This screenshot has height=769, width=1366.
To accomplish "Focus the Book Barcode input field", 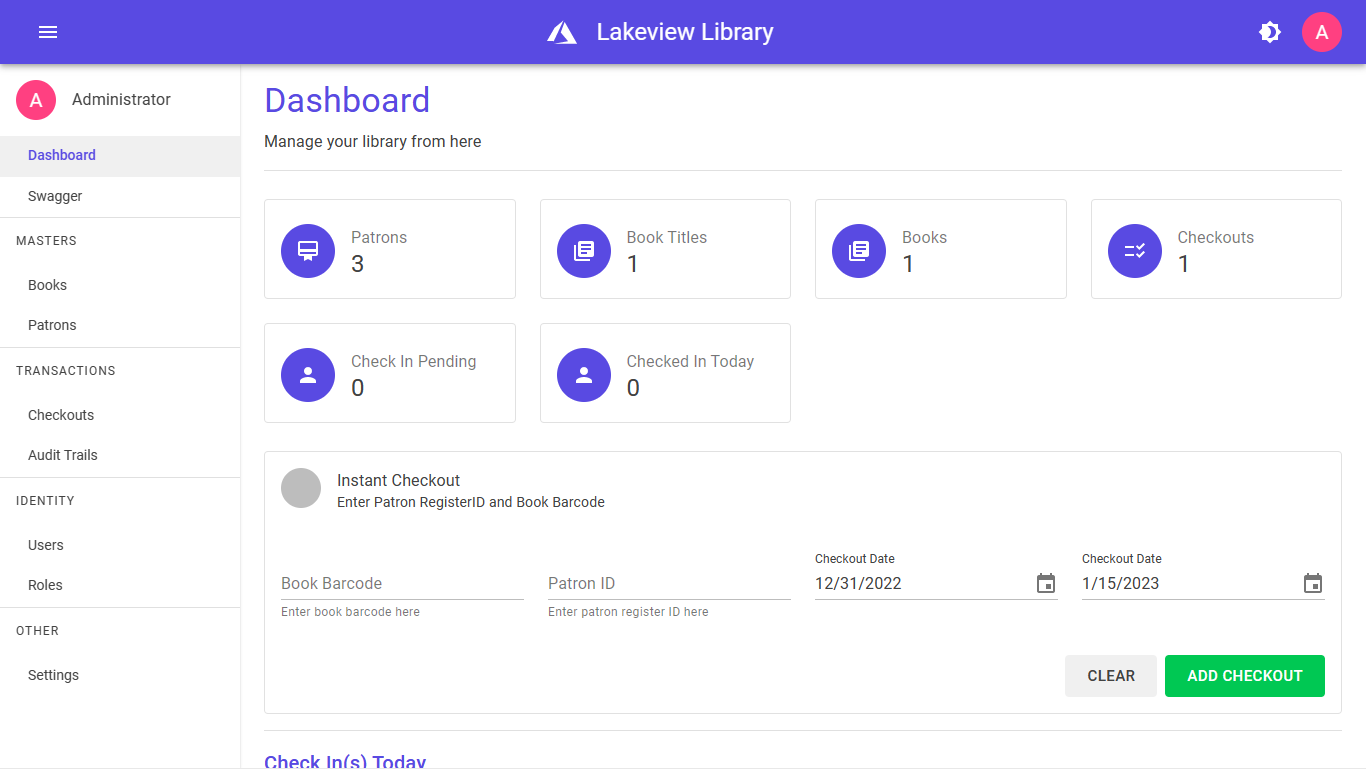I will 402,583.
